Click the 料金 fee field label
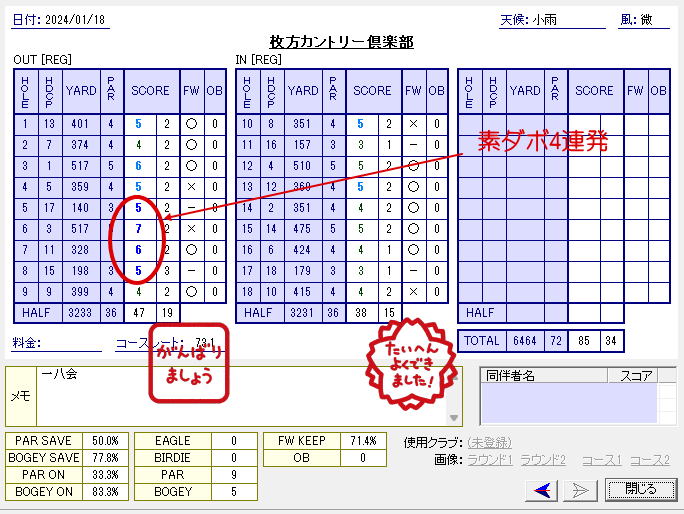 [27, 343]
